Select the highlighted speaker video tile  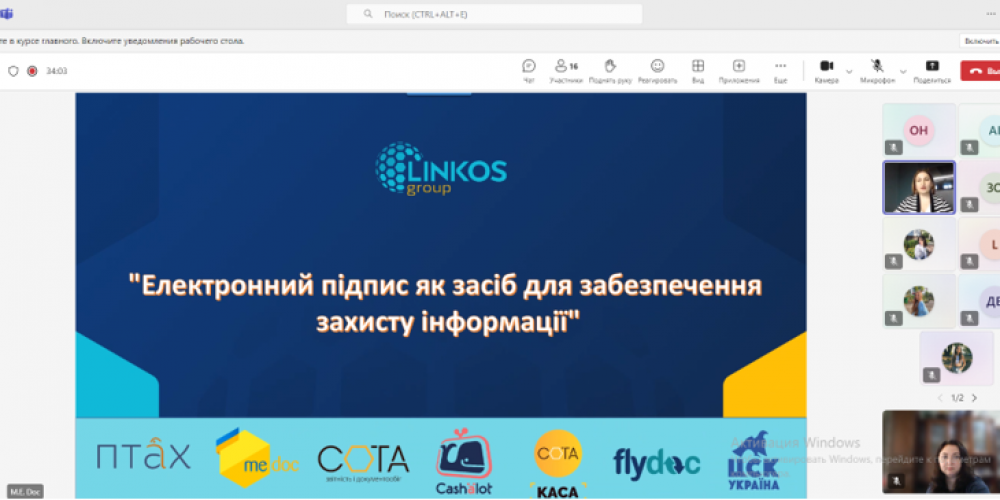(x=918, y=188)
